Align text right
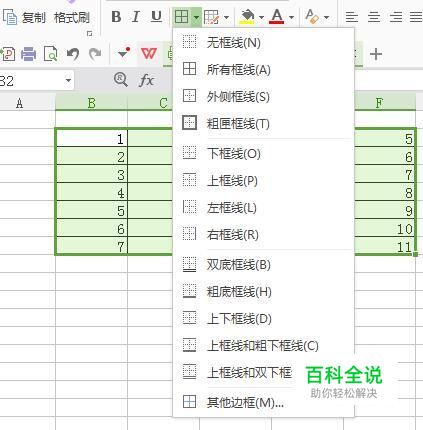This screenshot has width=423, height=430. [x=396, y=17]
